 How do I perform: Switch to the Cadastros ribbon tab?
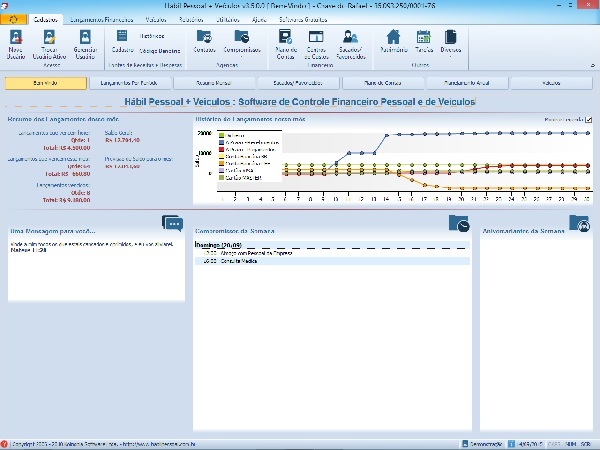[45, 20]
